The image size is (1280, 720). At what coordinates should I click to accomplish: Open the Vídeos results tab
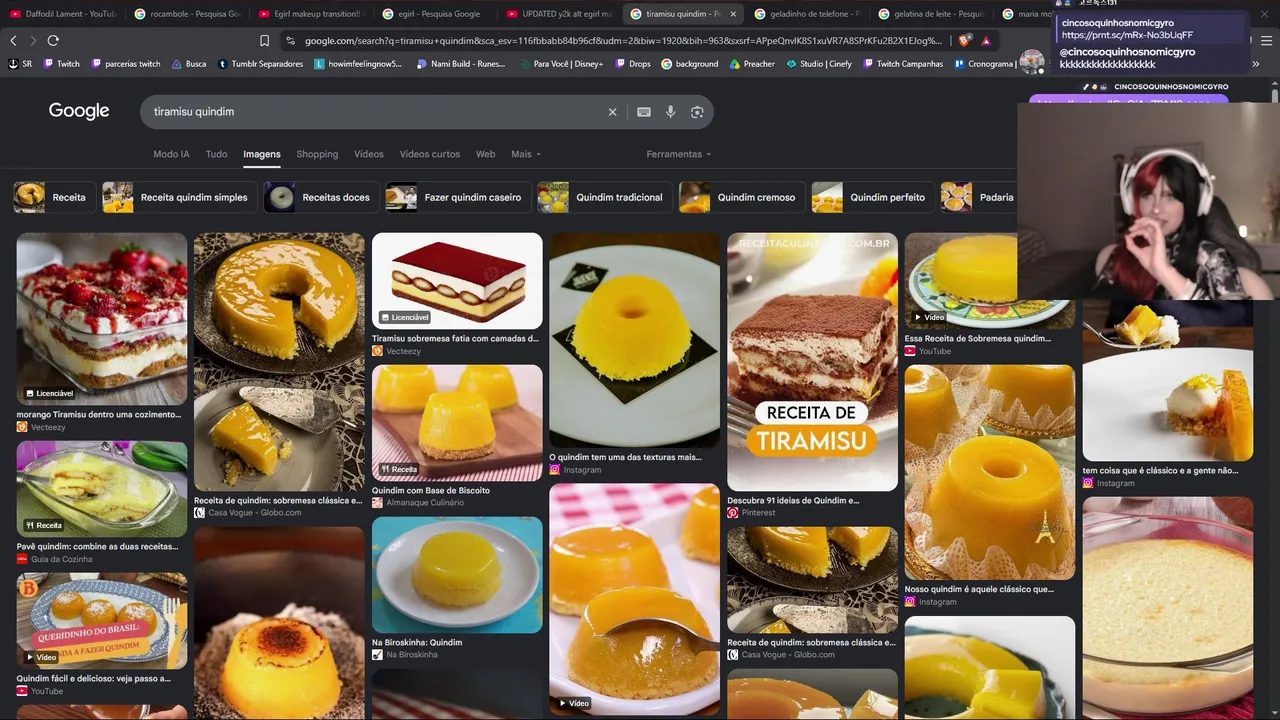tap(368, 154)
